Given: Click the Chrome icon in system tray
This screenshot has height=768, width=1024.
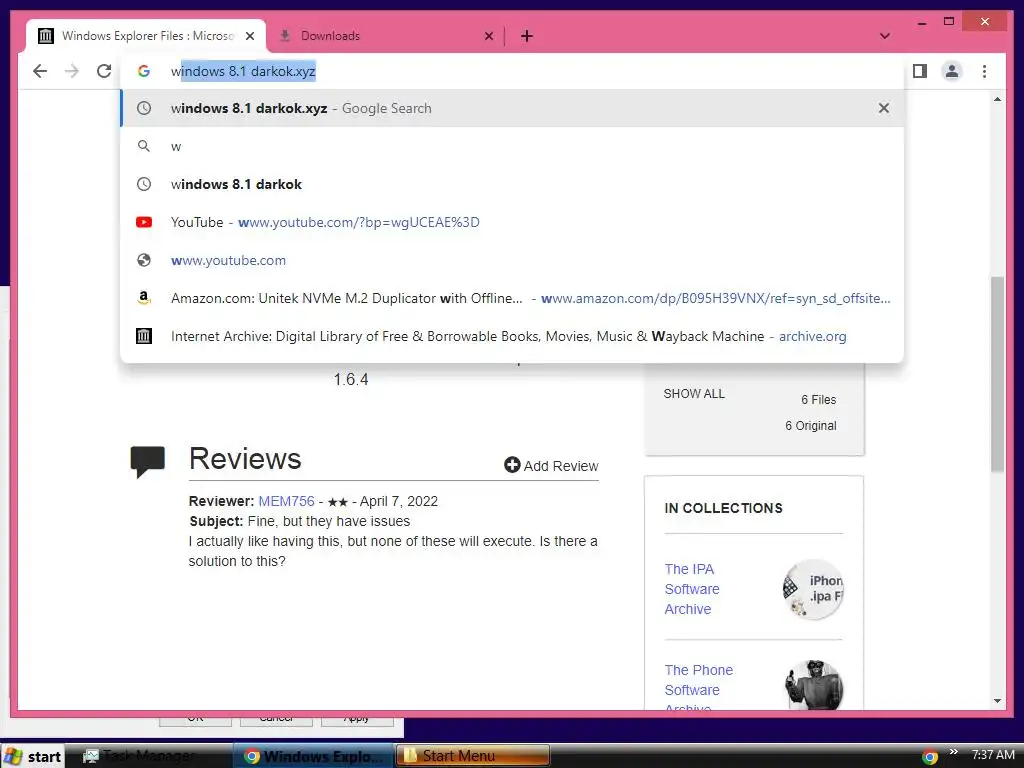Looking at the screenshot, I should click(930, 757).
